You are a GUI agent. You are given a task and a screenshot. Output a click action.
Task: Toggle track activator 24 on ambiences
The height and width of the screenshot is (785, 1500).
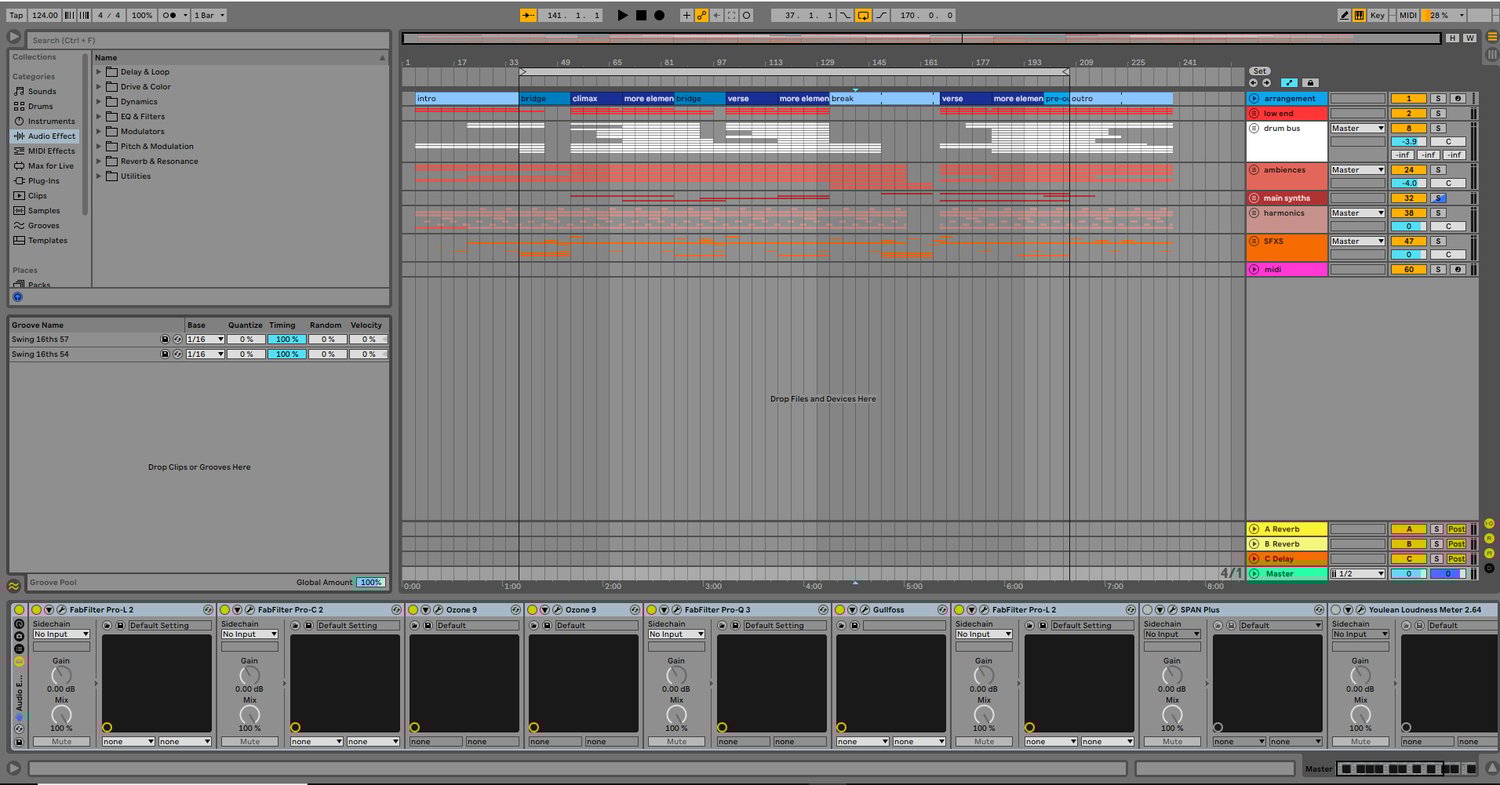(x=1409, y=170)
